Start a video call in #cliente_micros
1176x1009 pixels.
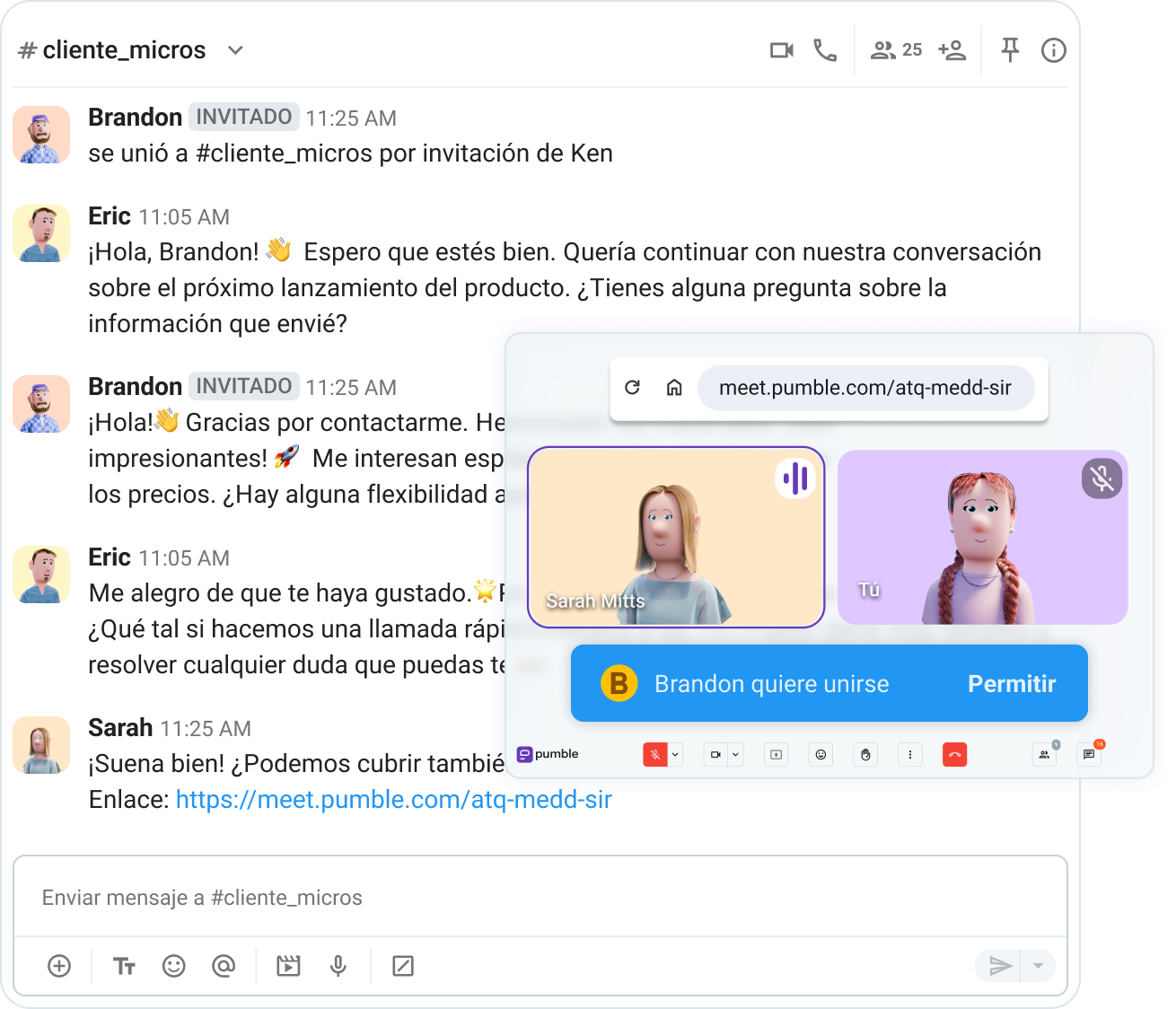point(780,50)
